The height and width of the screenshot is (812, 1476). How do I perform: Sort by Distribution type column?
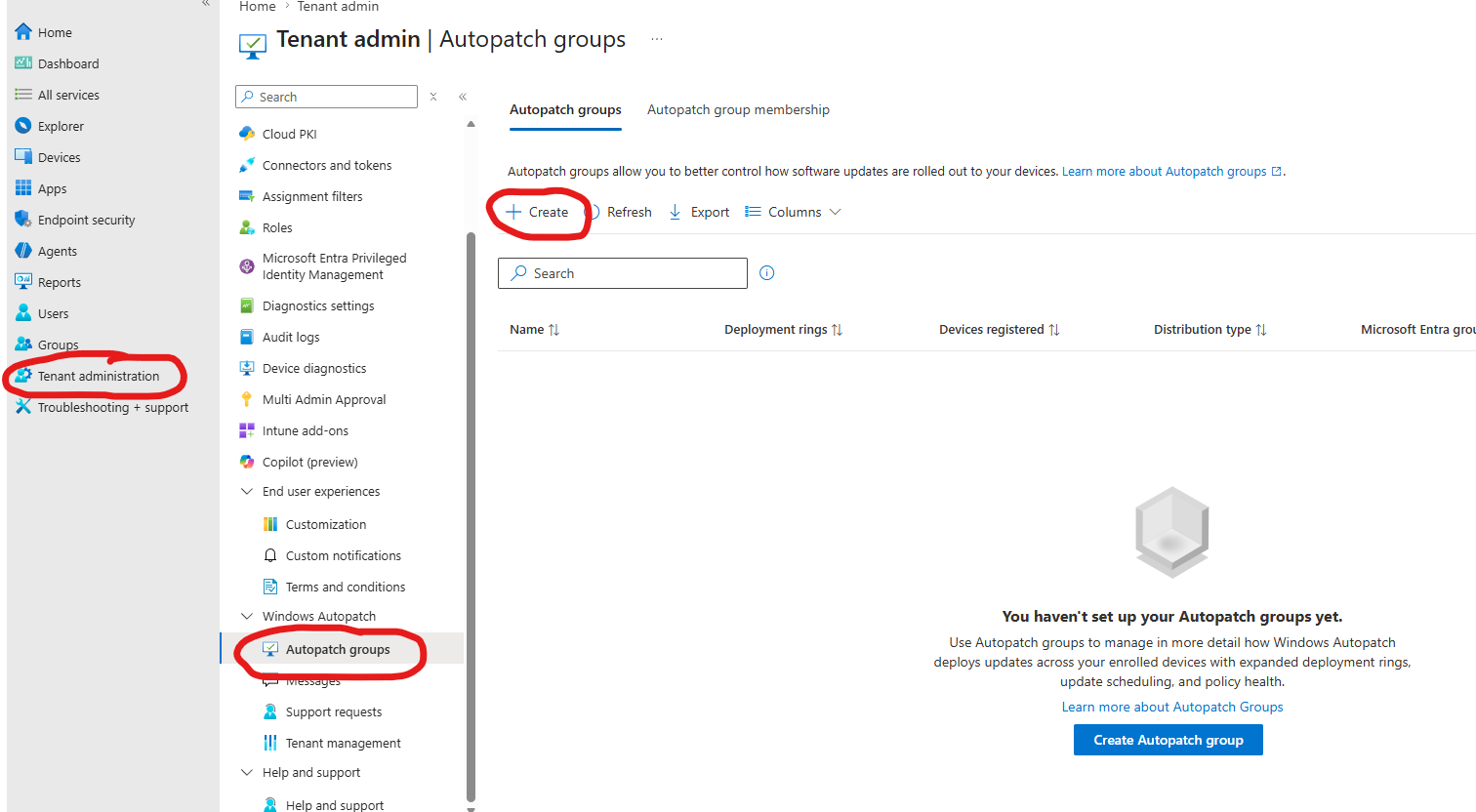pos(1209,330)
